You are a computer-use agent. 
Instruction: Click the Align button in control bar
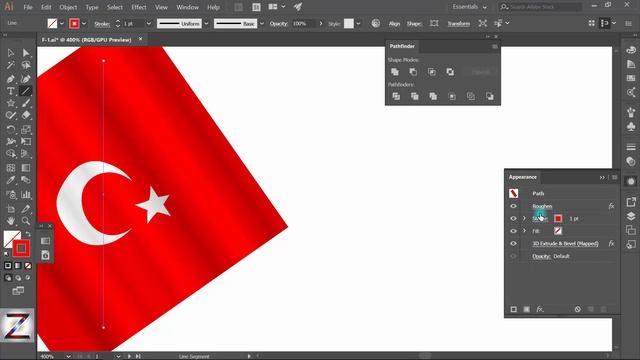(394, 24)
